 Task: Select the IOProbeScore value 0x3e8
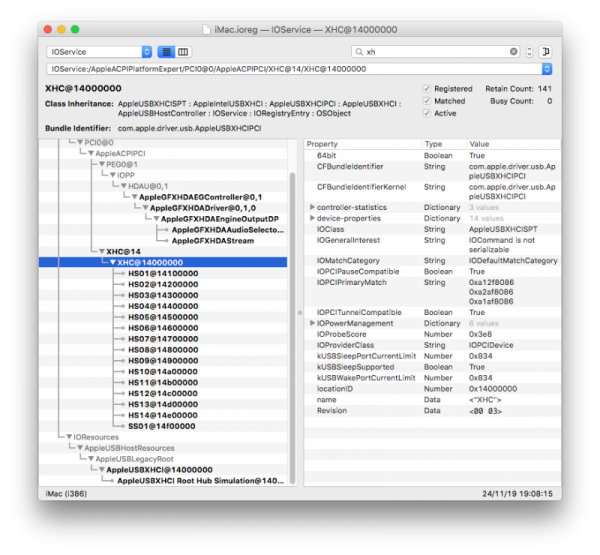tap(480, 334)
